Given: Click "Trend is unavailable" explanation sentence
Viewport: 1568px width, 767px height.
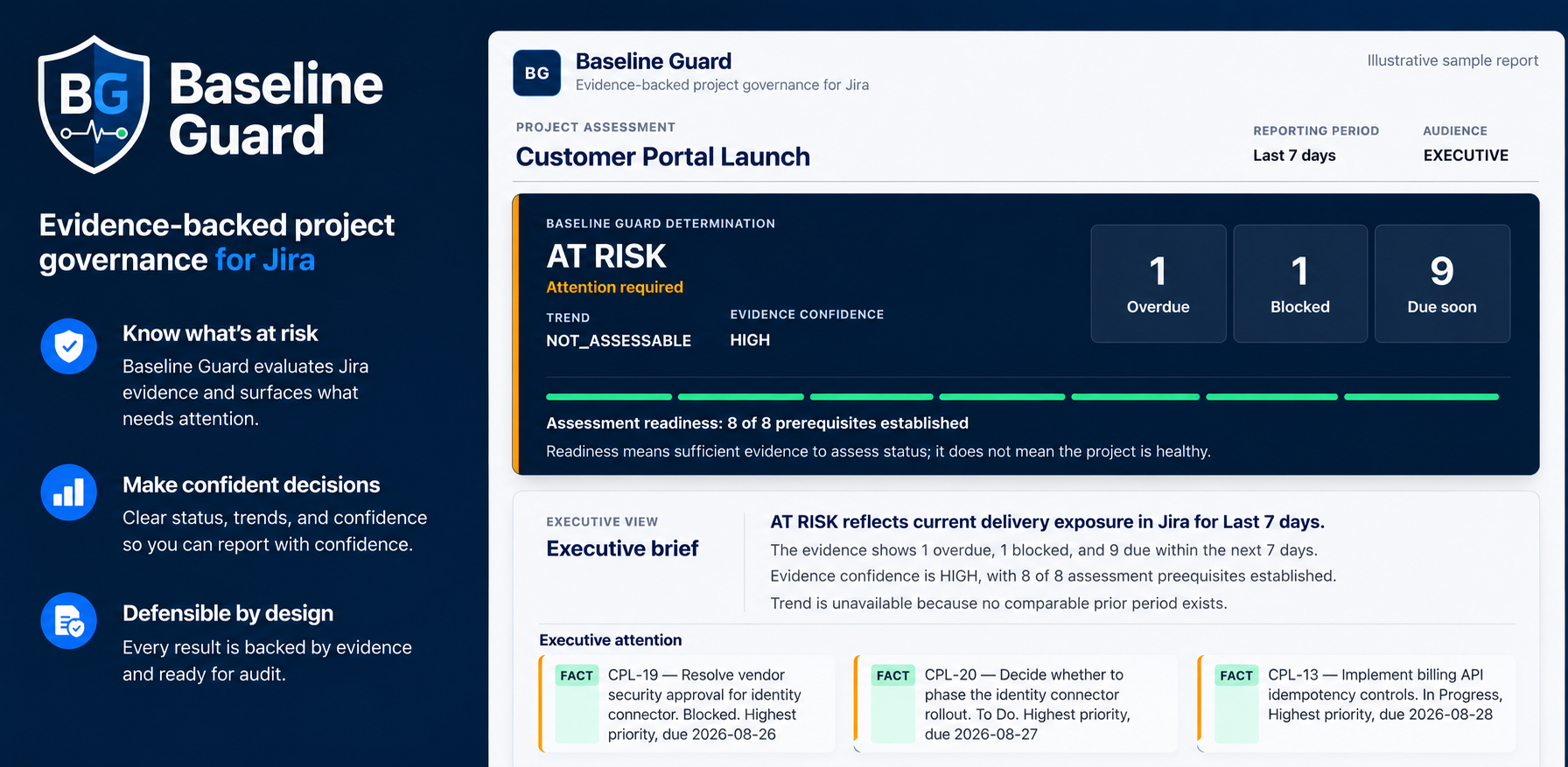Looking at the screenshot, I should (998, 603).
